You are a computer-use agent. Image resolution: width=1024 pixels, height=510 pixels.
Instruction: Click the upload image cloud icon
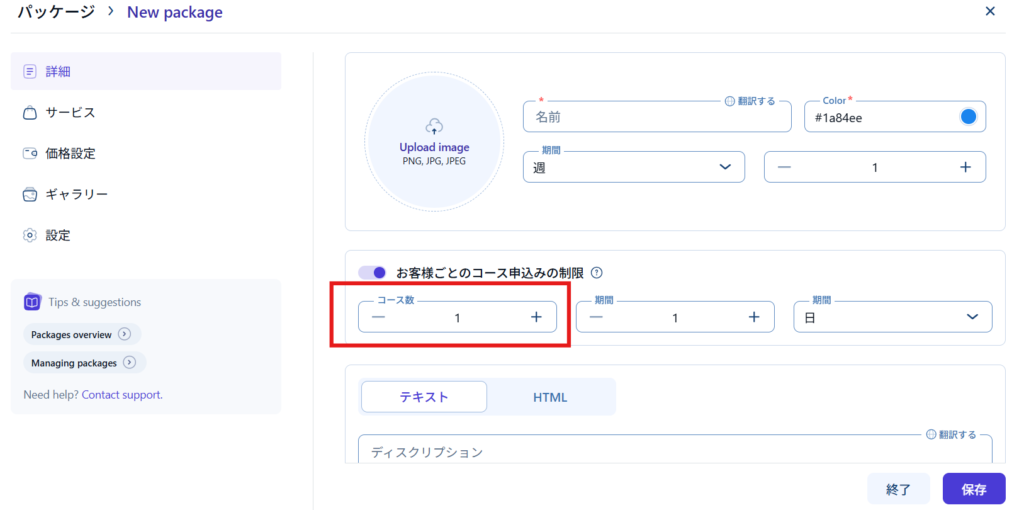tap(434, 127)
